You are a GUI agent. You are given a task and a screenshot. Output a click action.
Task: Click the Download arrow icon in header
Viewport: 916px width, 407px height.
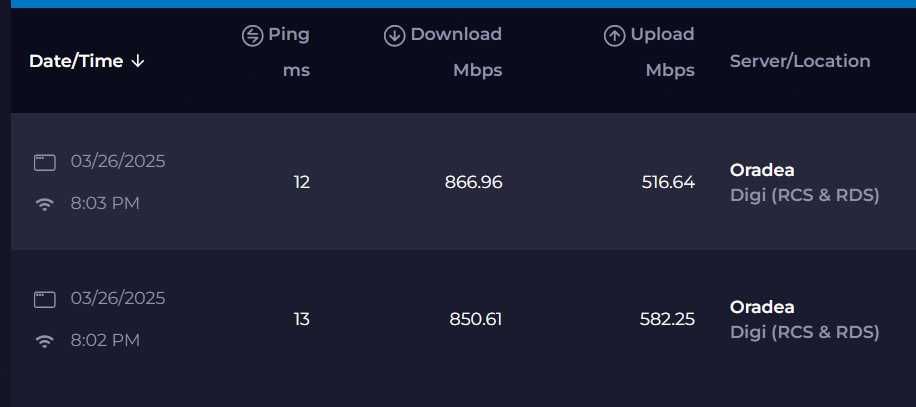394,36
